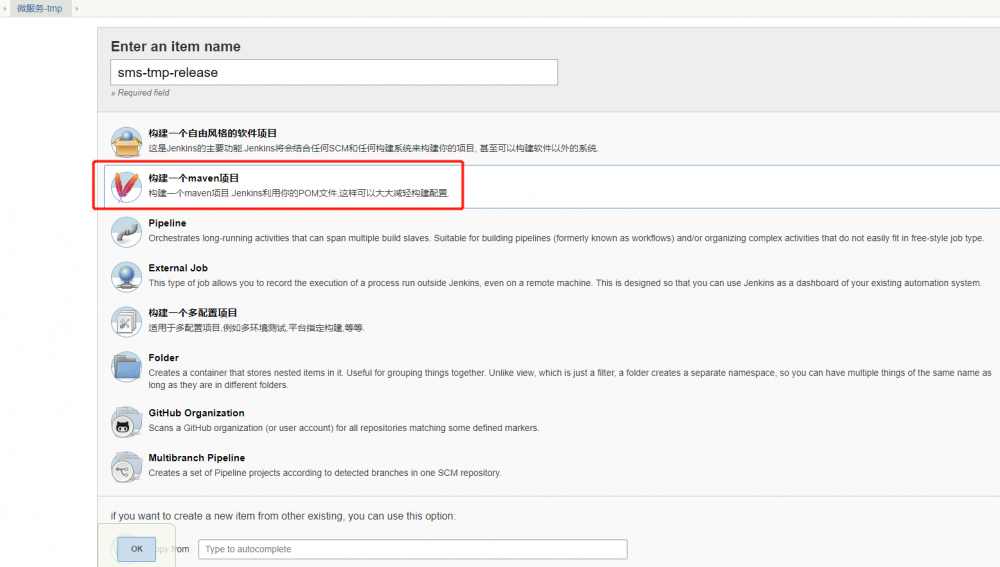Expand the arrow after 微服务-tmp breadcrumb
The height and width of the screenshot is (567, 1000).
point(77,8)
